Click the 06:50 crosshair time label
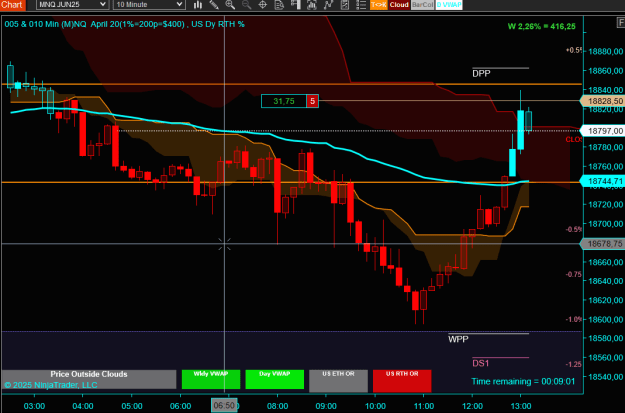Screen dimensions: 625x413 224,405
